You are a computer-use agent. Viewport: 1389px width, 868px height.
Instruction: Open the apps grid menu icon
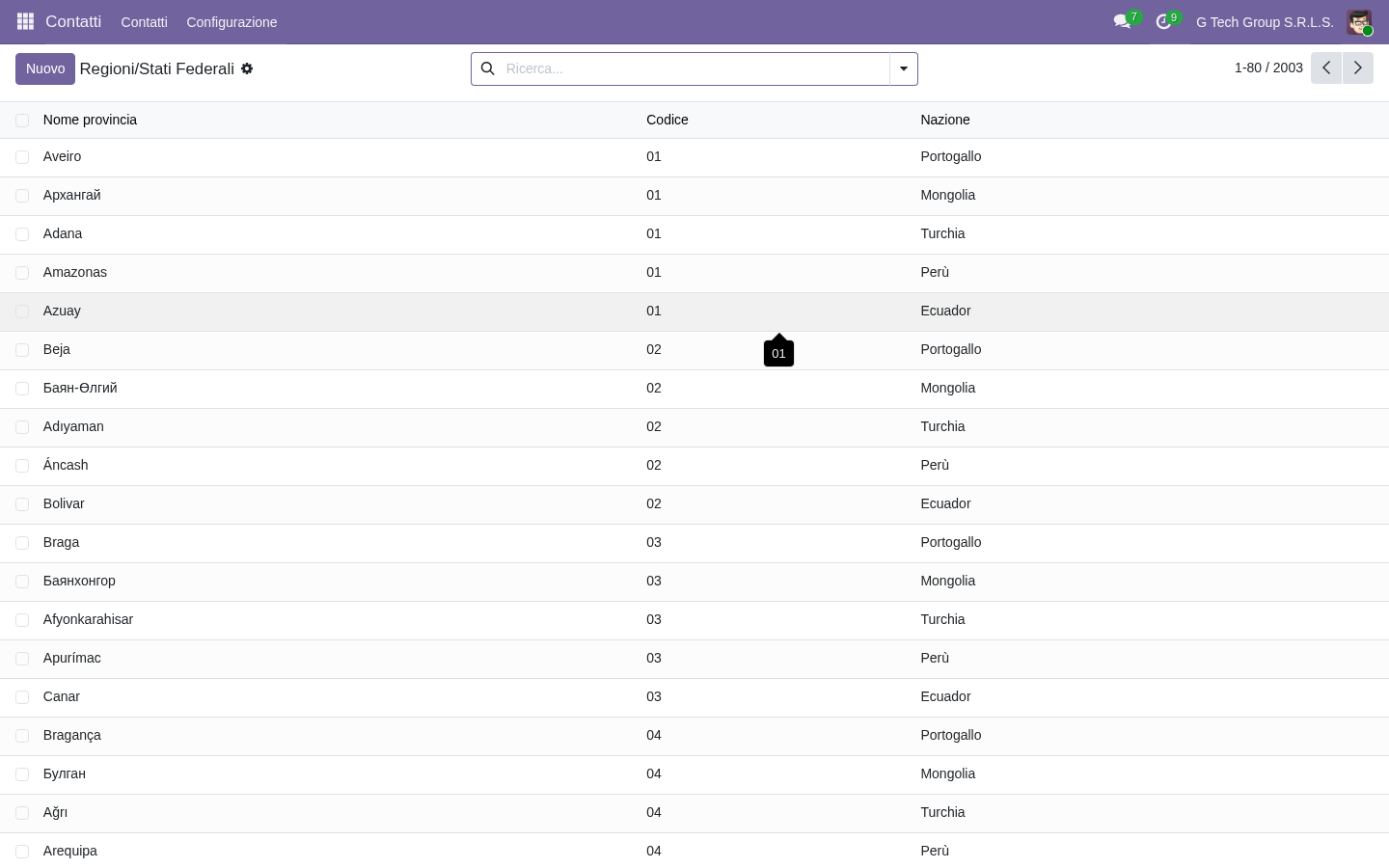(25, 21)
